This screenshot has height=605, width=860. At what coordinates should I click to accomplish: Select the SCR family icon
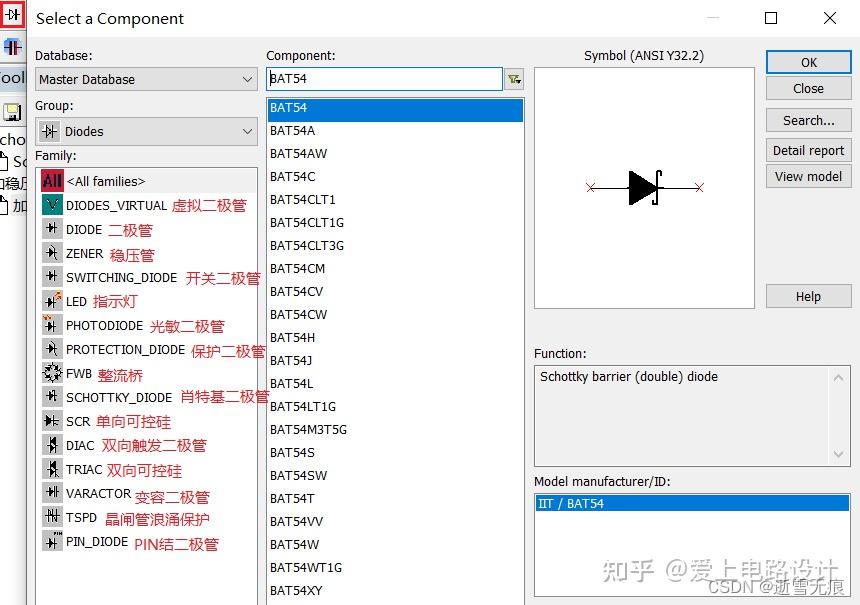coord(52,421)
